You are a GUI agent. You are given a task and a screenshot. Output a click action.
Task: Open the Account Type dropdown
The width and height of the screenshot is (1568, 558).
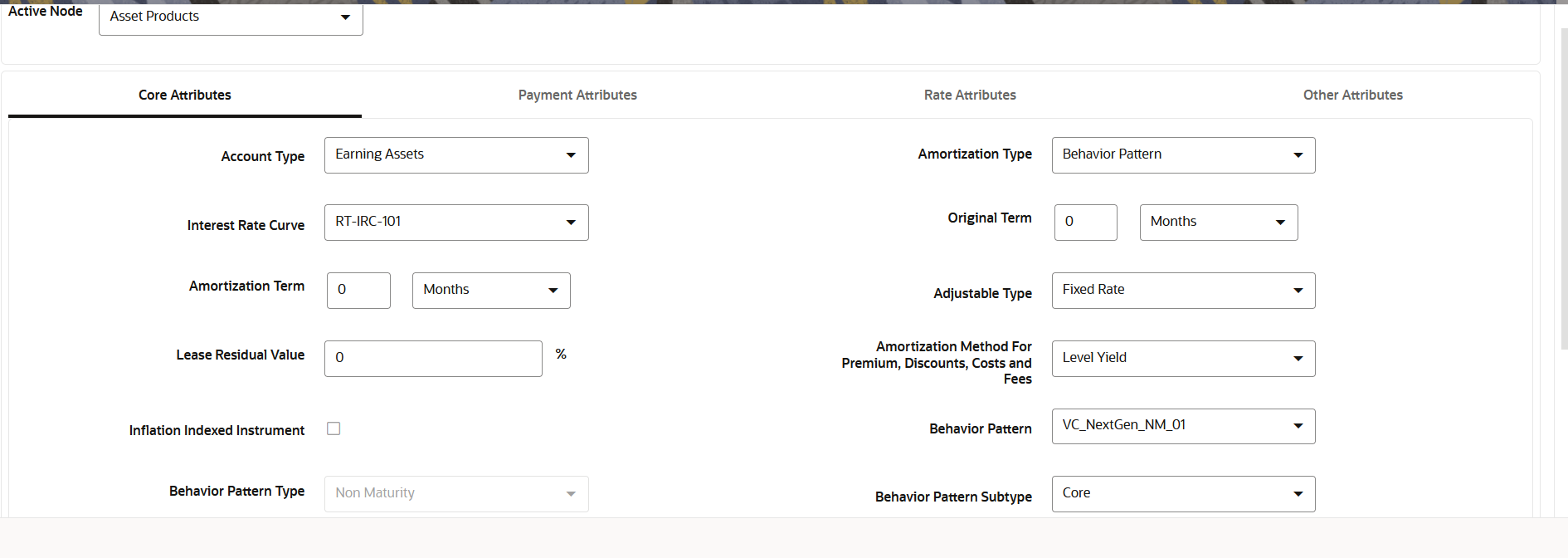click(456, 155)
